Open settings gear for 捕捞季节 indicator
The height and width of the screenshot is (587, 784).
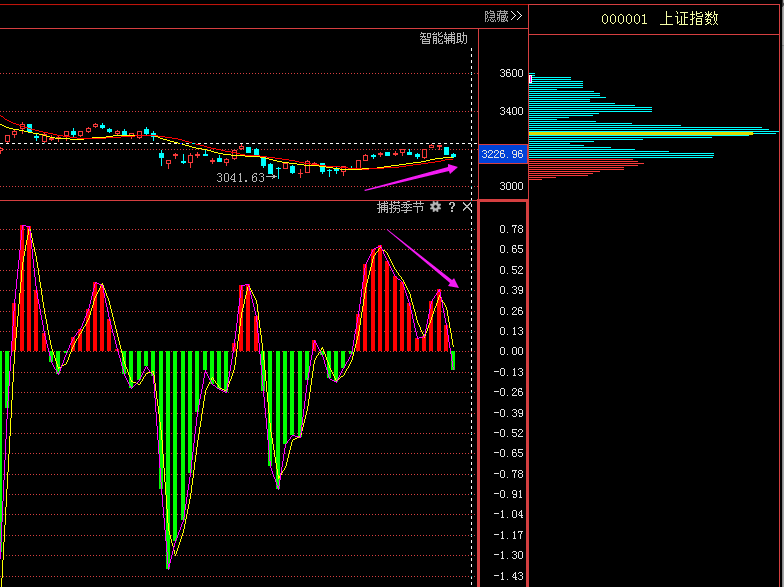435,207
